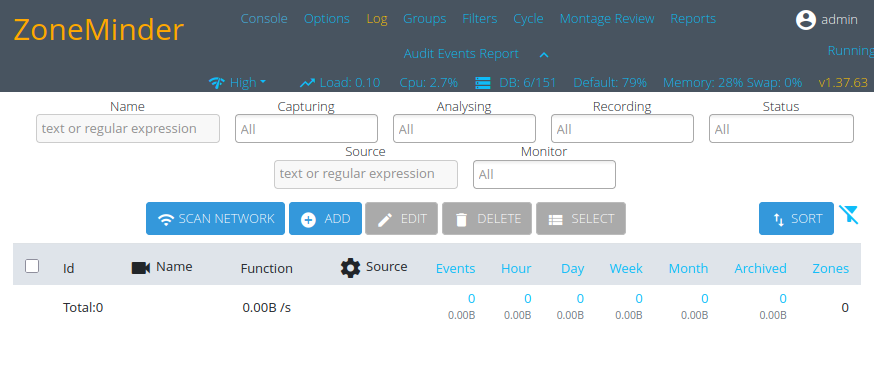
Task: Click the camera icon in Name column
Action: click(x=140, y=268)
